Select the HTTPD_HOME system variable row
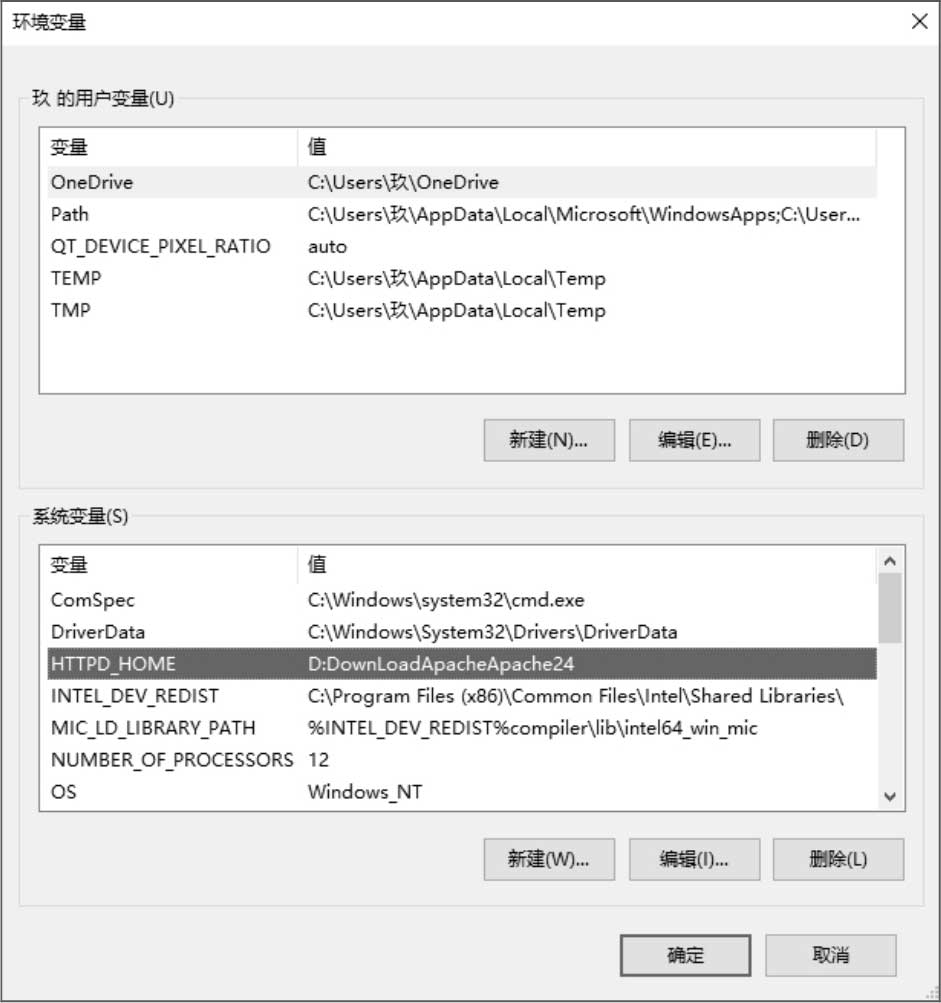This screenshot has height=1003, width=941. point(462,664)
